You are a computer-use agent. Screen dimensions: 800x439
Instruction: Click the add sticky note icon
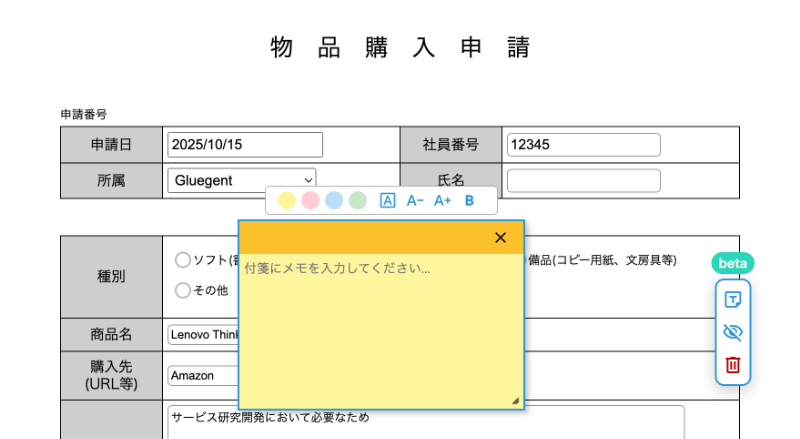click(732, 300)
